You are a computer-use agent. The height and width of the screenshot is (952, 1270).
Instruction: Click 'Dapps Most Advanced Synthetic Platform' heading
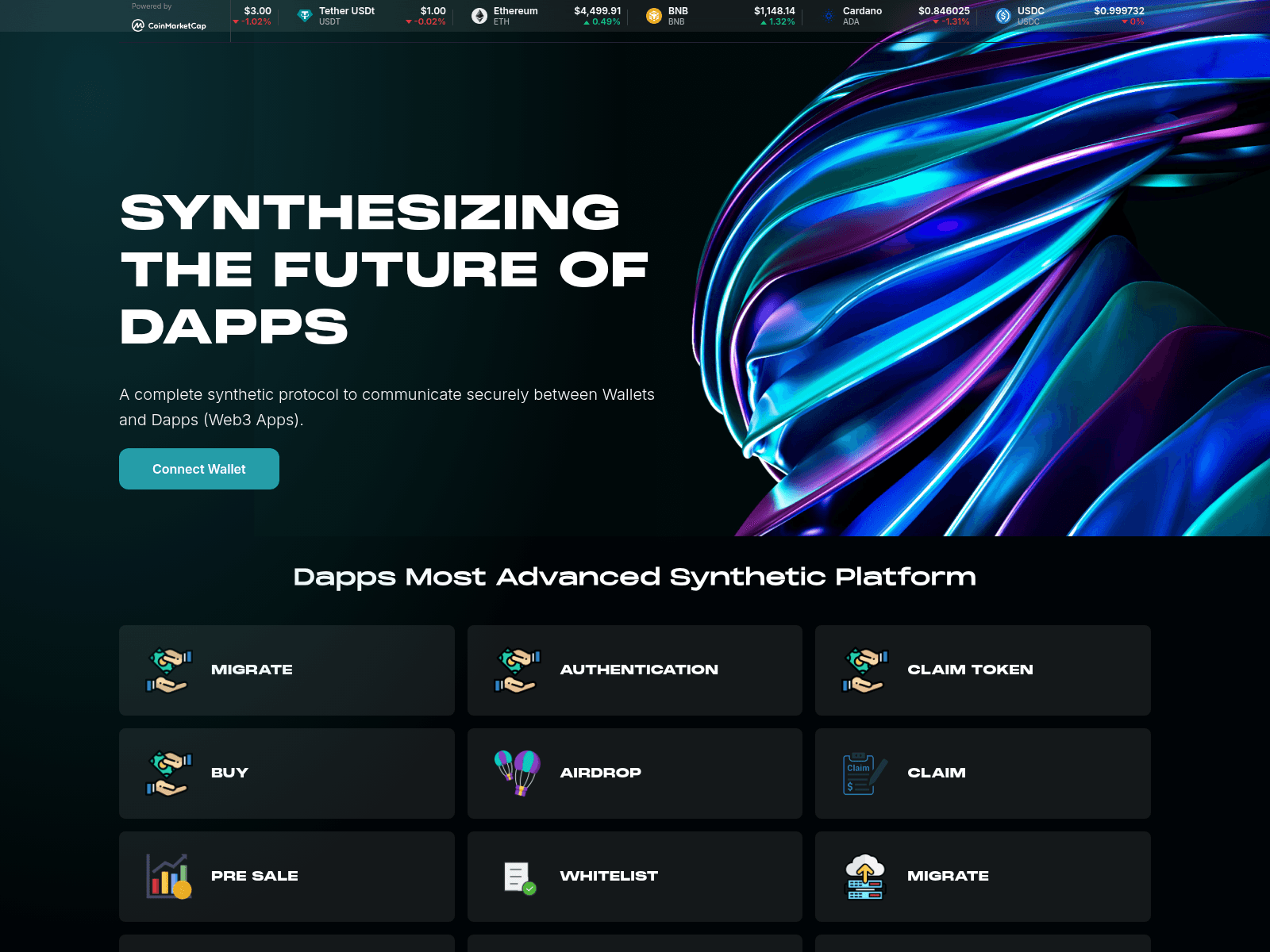[635, 577]
